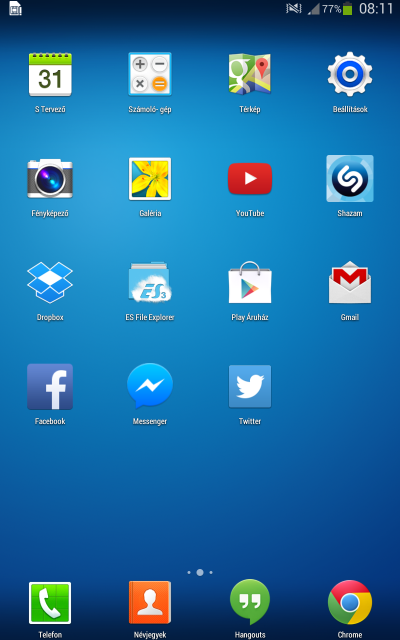Viewport: 400px width, 640px height.
Task: Tap the SIM card notification icon
Action: 16,9
